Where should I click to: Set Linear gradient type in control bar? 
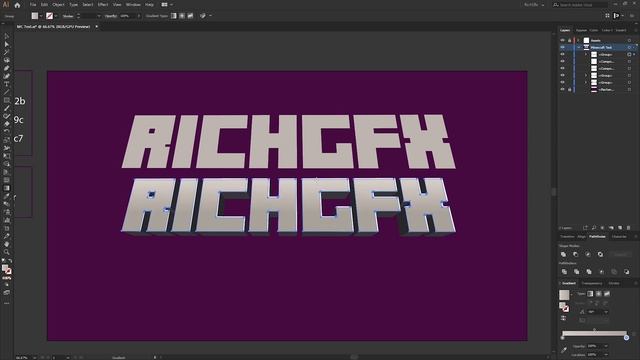click(174, 16)
